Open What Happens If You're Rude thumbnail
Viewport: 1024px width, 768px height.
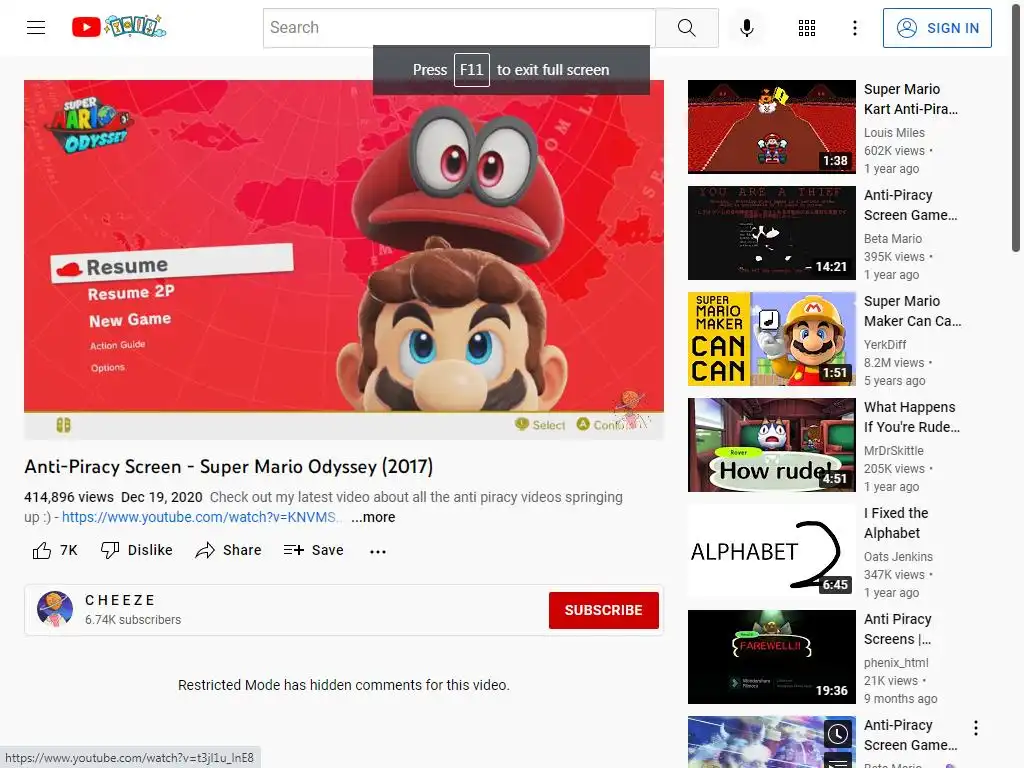771,445
